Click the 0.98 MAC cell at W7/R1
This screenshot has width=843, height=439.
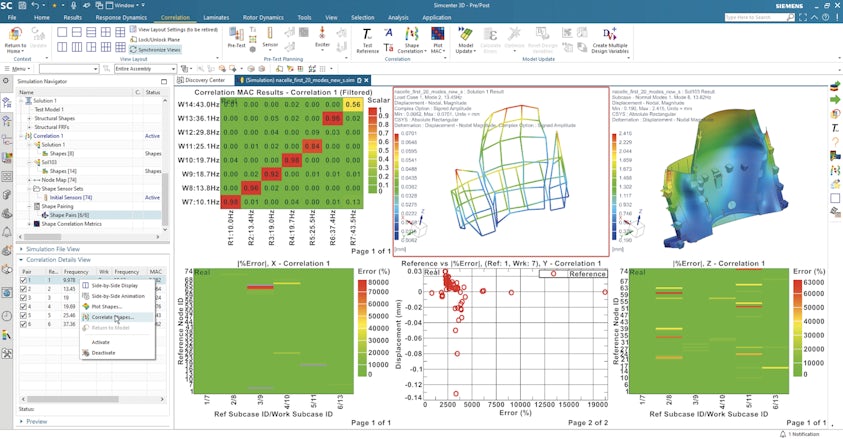[231, 202]
